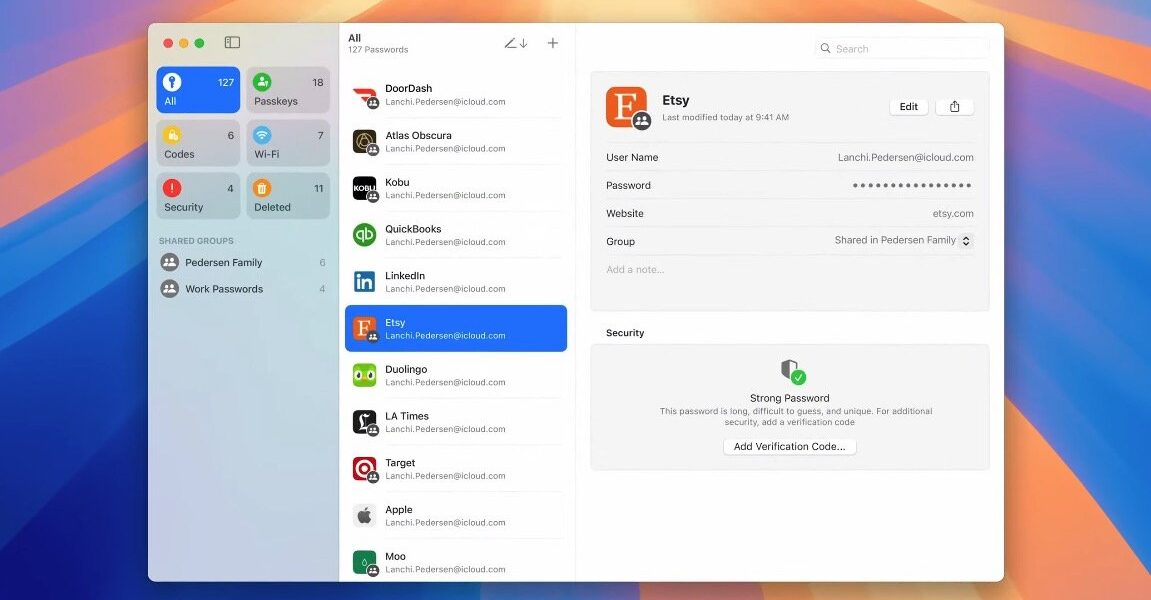Click the sort order icon above the list
This screenshot has width=1151, height=600.
(x=515, y=43)
